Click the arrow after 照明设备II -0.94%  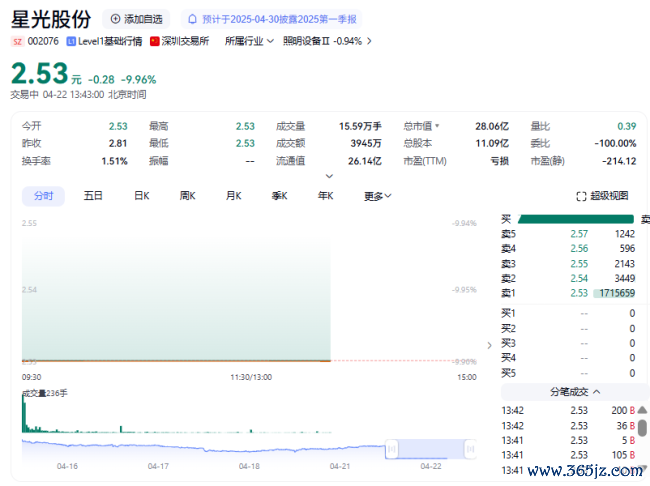click(x=369, y=41)
